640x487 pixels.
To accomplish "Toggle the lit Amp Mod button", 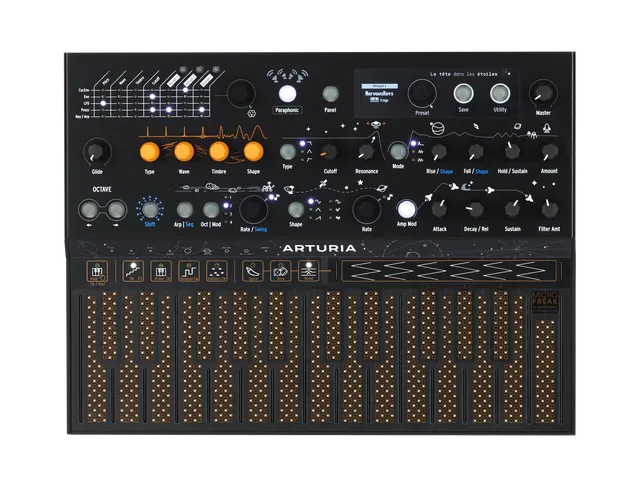I will (x=406, y=209).
